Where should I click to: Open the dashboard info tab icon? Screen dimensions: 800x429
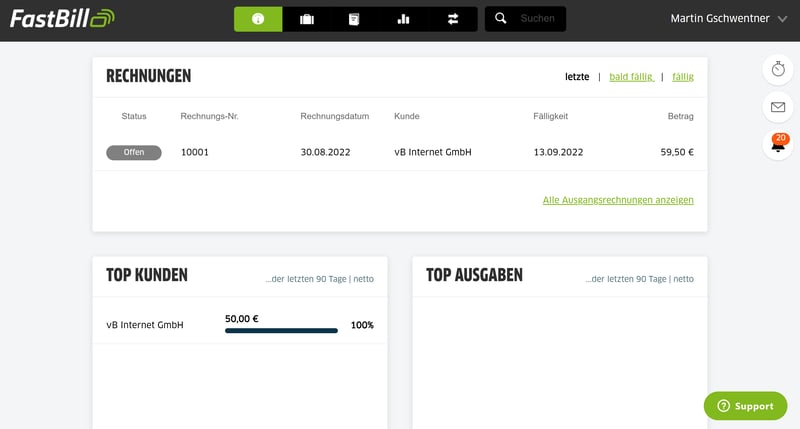pyautogui.click(x=258, y=19)
